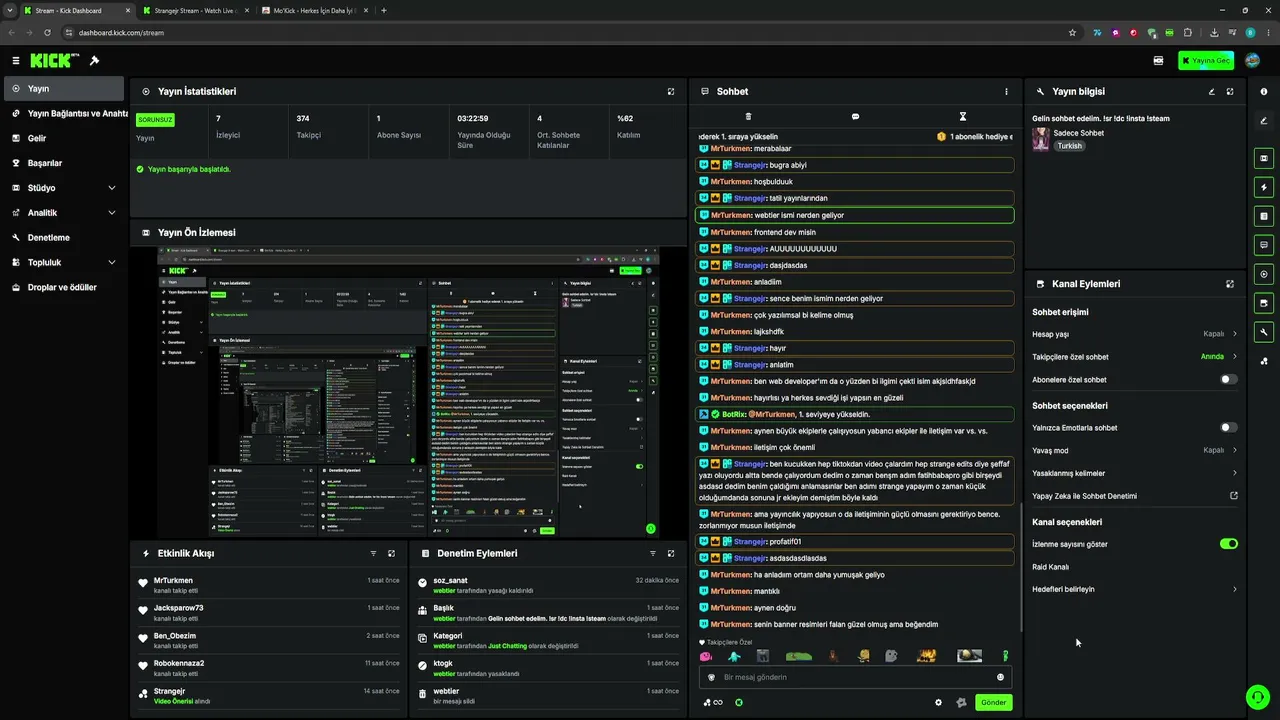Open Yavaş mod setting showing Kapalı
1280x720 pixels.
1135,450
